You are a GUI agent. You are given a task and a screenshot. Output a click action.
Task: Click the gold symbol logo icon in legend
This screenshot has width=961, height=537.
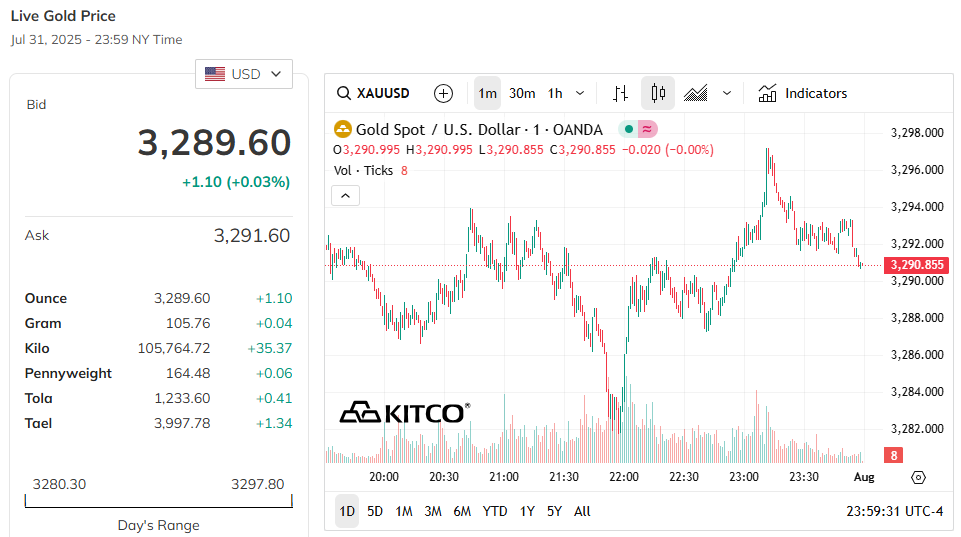pyautogui.click(x=342, y=129)
